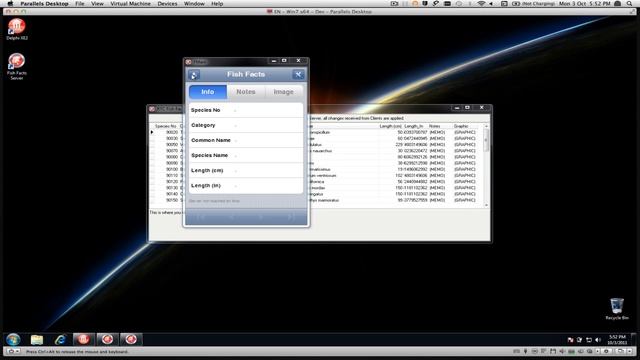Image resolution: width=640 pixels, height=360 pixels.
Task: Minimize the Fish Facts client window
Action: 274,61
